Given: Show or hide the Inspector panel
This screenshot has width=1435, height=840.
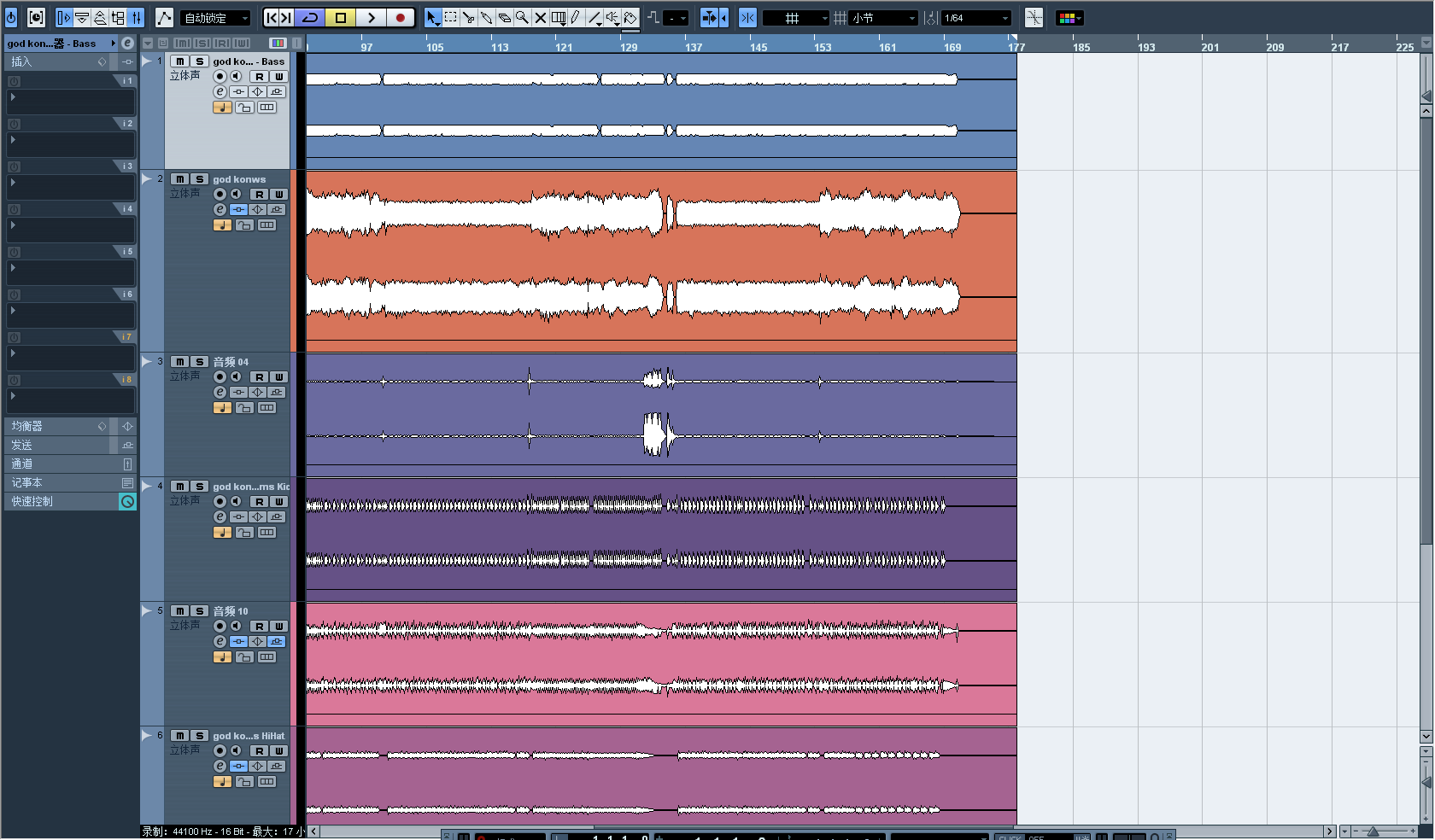Looking at the screenshot, I should coord(64,17).
